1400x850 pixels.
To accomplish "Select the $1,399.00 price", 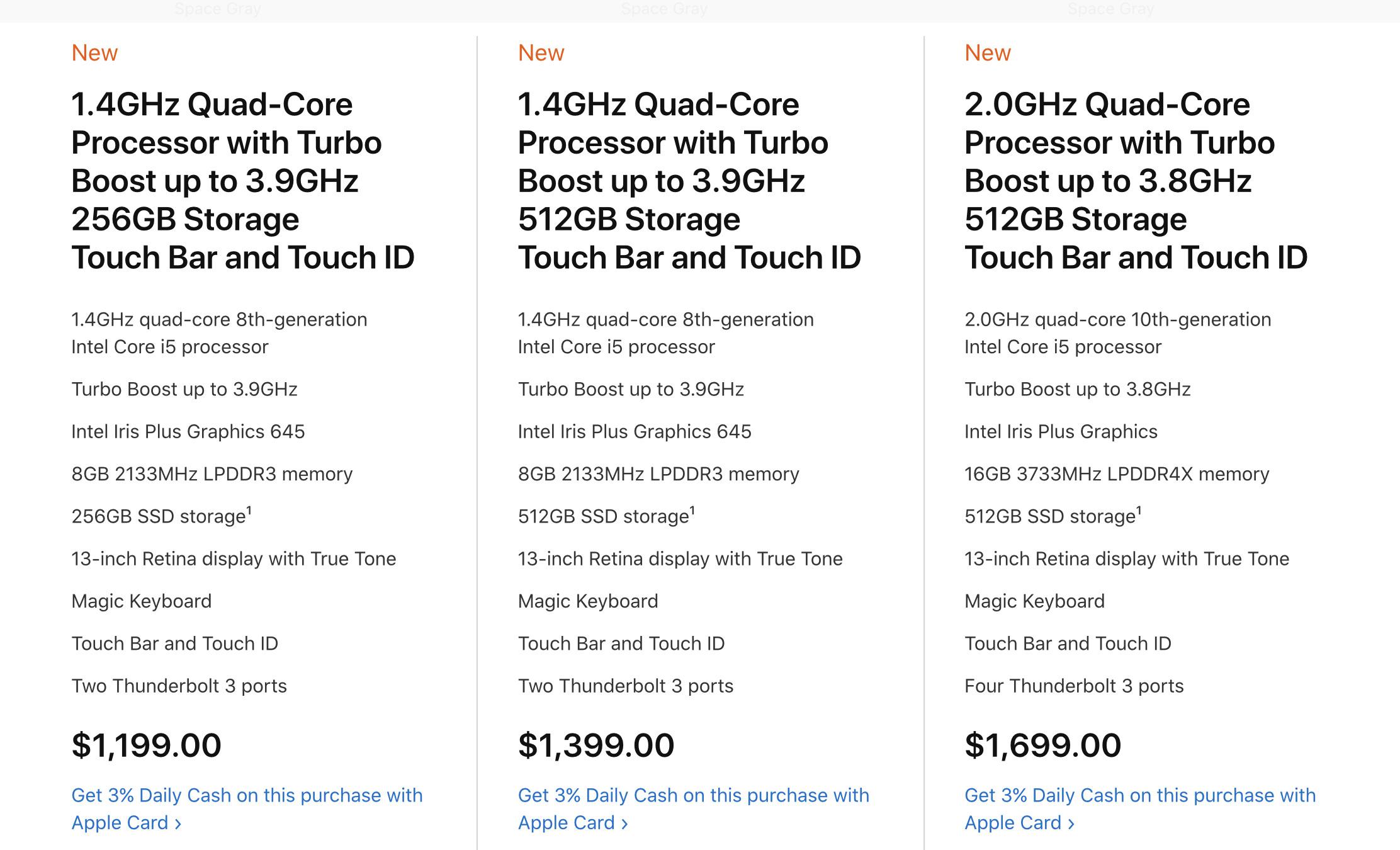I will [596, 745].
